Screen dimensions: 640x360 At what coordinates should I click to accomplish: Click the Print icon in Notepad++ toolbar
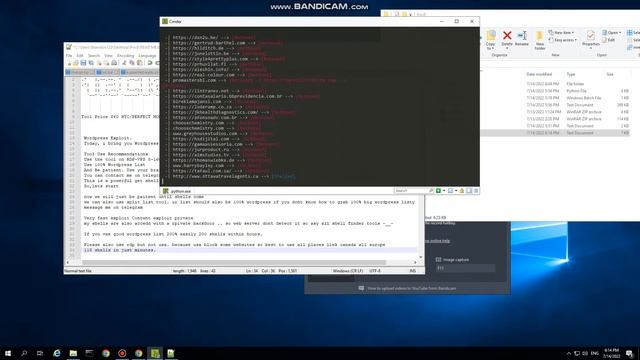(114, 63)
